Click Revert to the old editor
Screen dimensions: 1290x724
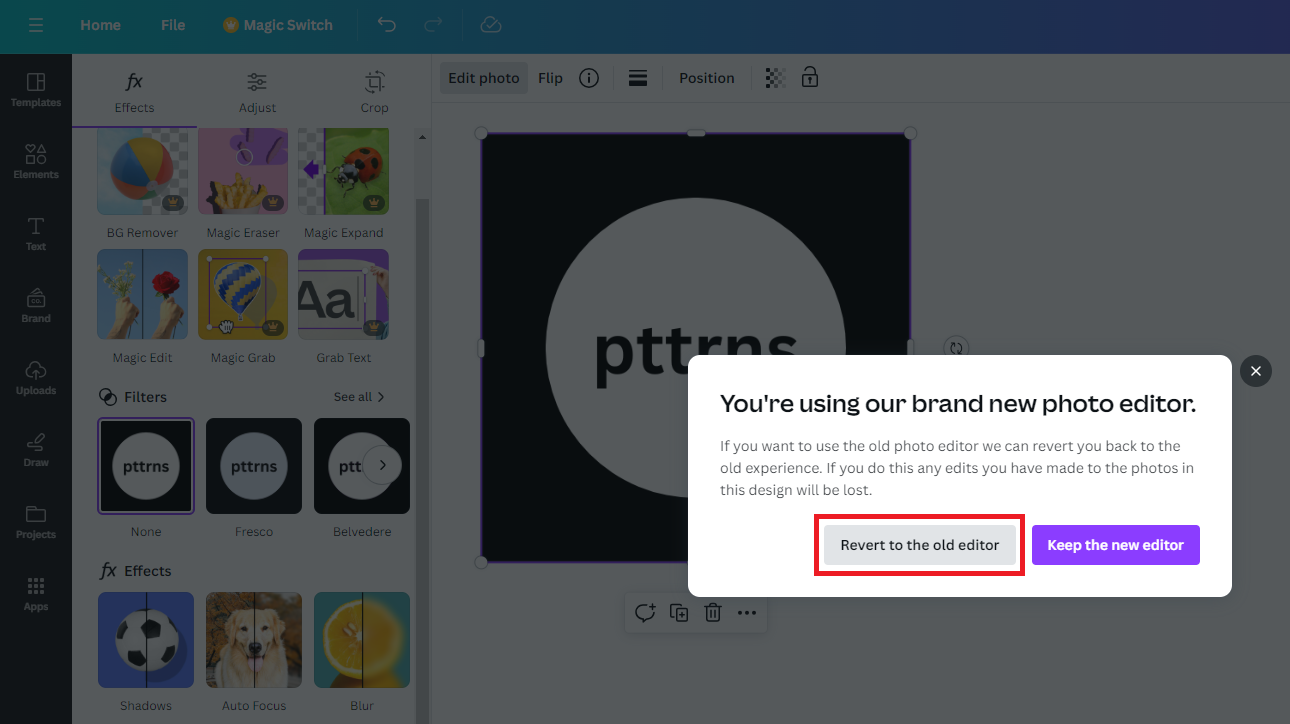tap(920, 545)
